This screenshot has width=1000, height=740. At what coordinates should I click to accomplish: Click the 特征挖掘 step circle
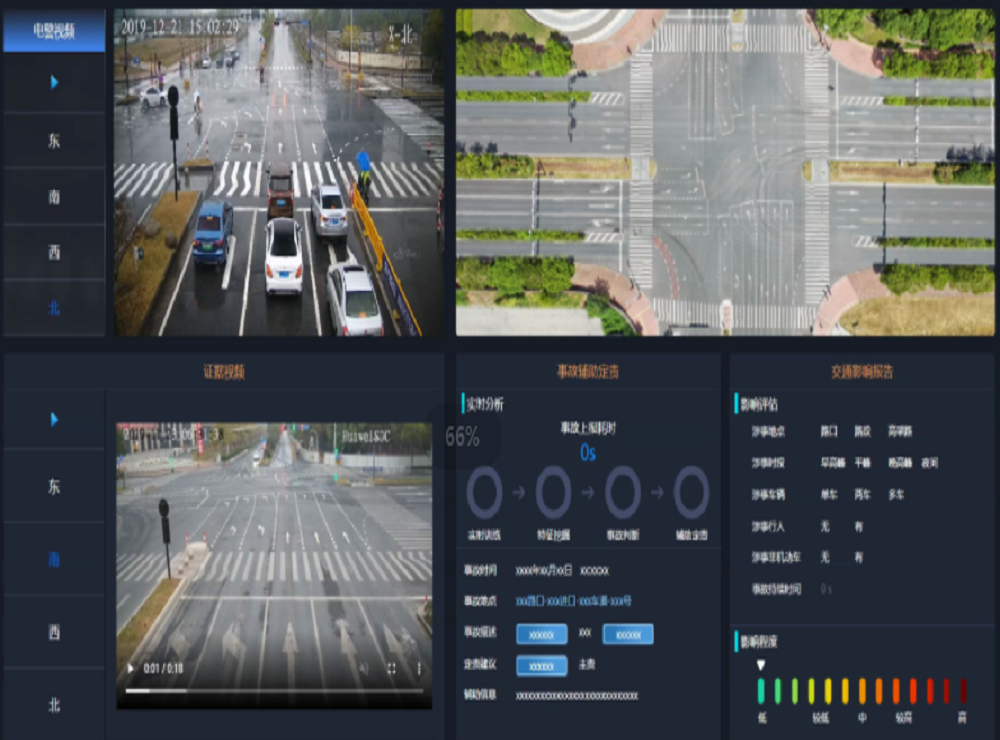pos(553,493)
